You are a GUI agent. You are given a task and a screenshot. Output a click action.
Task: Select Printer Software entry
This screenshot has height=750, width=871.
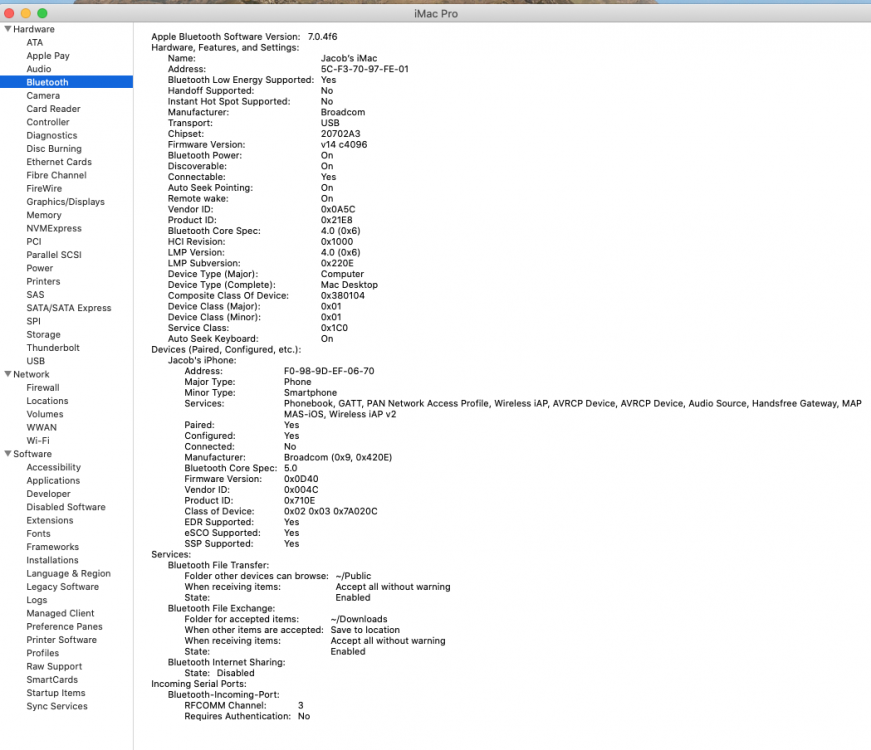pyautogui.click(x=62, y=639)
